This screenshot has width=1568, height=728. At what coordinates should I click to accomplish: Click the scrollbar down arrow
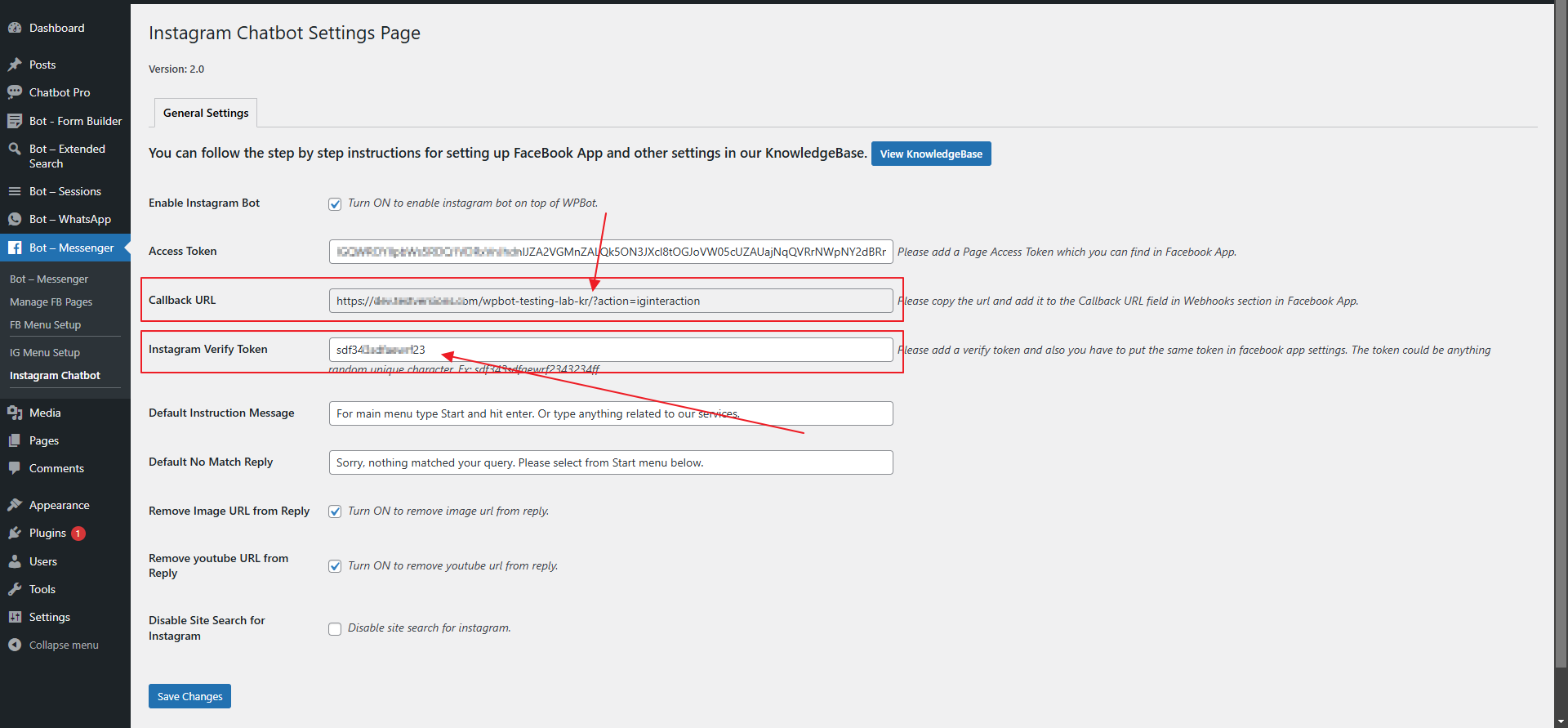[1561, 721]
